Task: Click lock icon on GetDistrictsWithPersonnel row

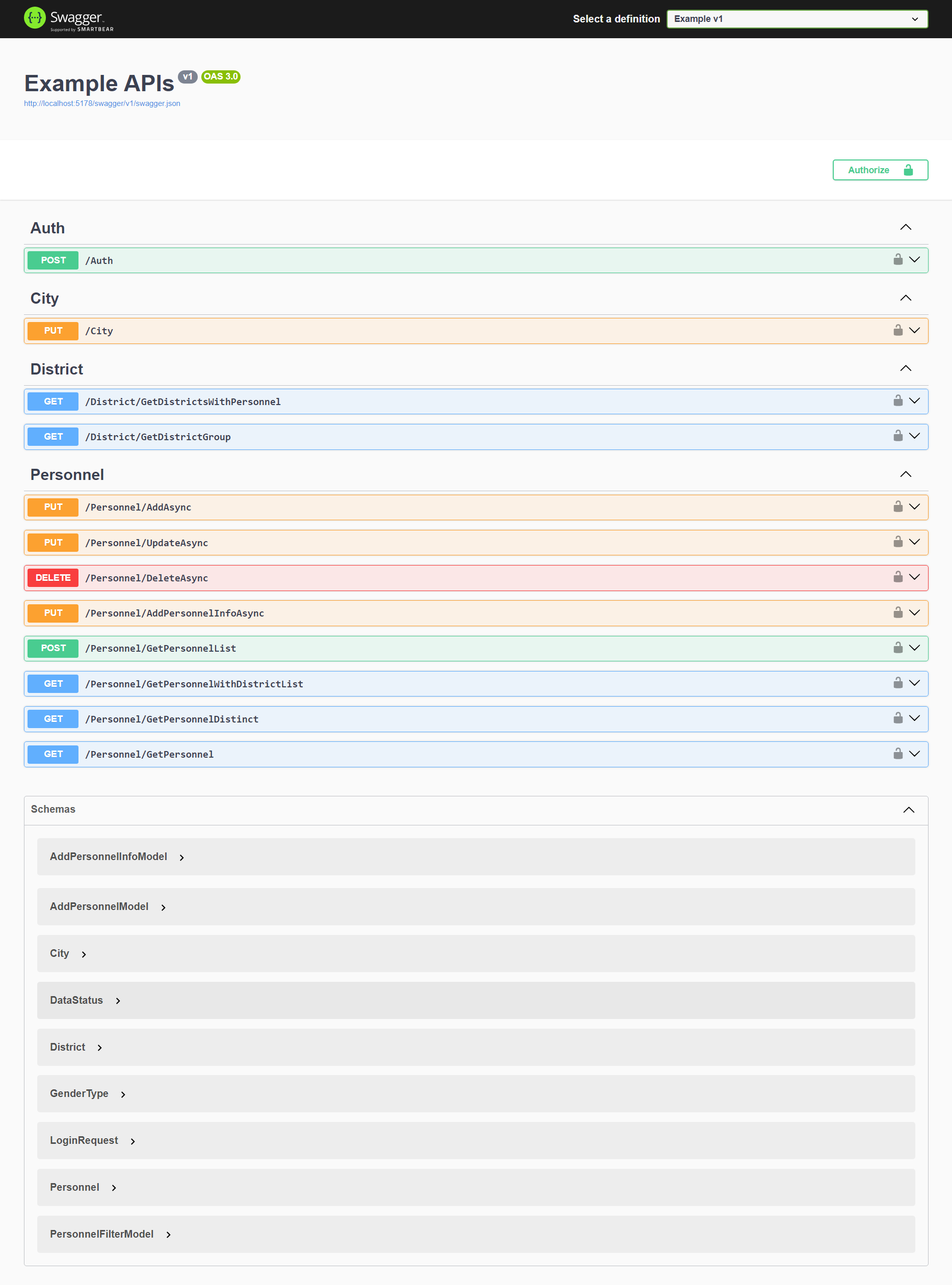Action: 898,400
